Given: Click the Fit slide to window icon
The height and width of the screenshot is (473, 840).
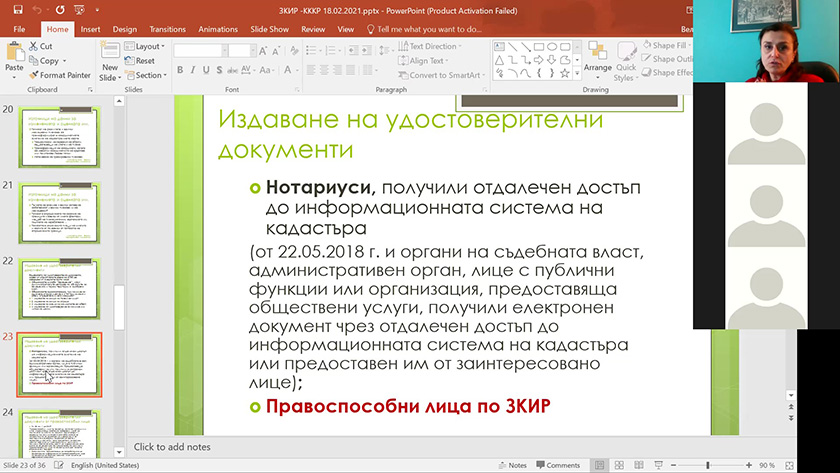Looking at the screenshot, I should (788, 465).
